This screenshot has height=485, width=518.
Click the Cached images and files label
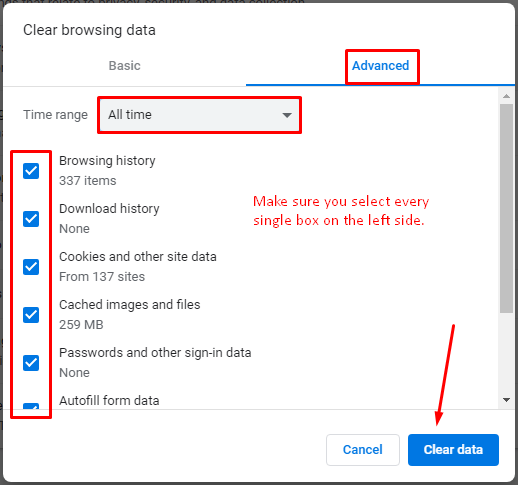[130, 305]
